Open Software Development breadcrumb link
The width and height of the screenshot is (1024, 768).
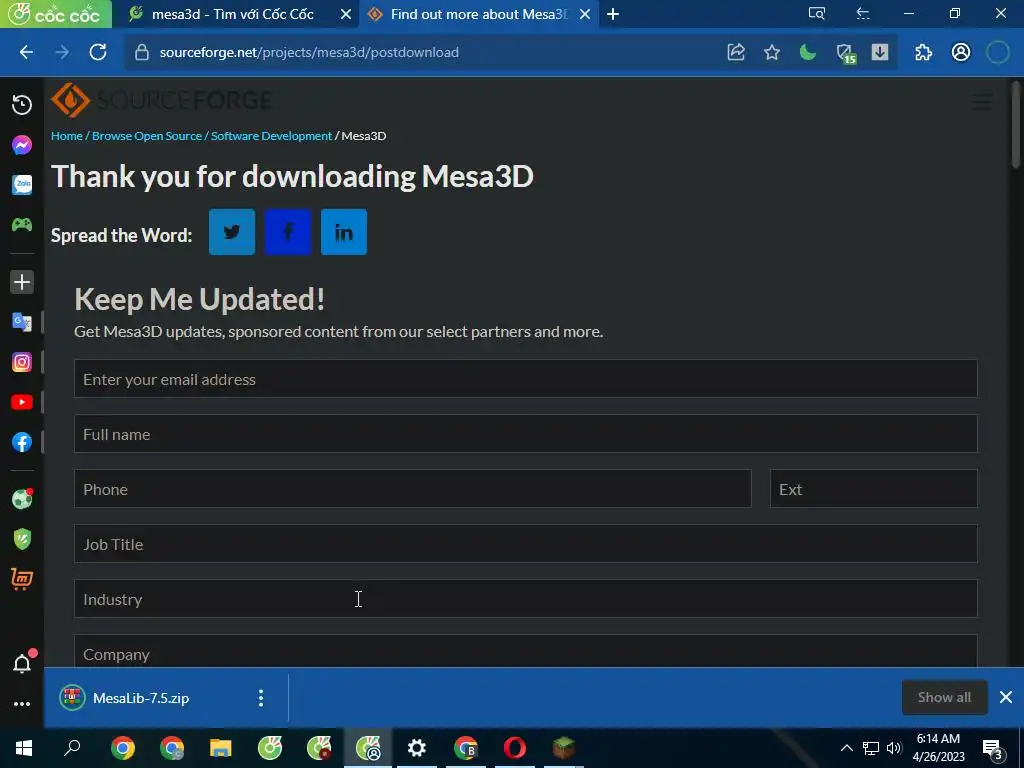(x=271, y=136)
